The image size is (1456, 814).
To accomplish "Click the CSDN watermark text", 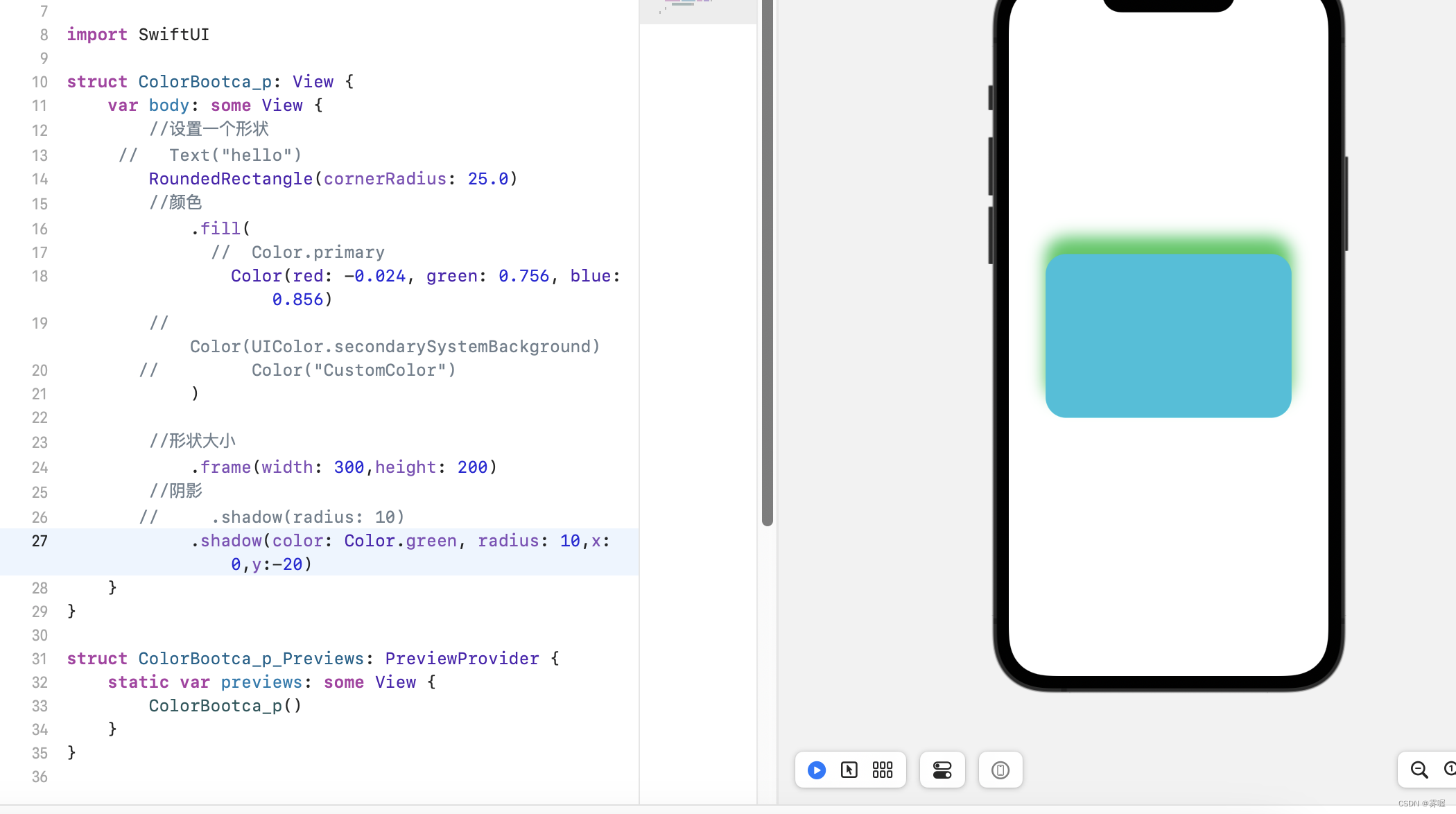I will click(1420, 804).
